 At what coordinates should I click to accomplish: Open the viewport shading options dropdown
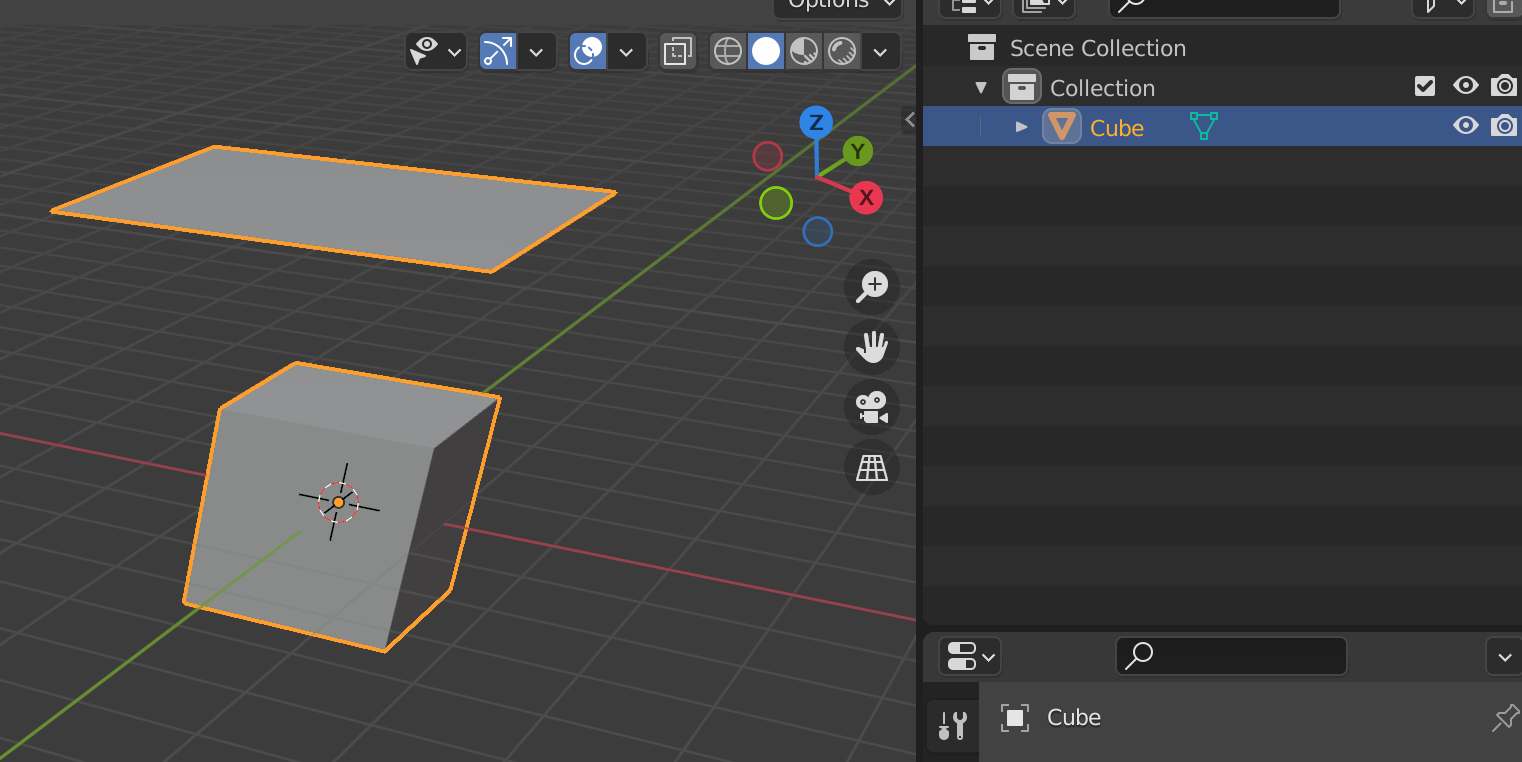[880, 51]
